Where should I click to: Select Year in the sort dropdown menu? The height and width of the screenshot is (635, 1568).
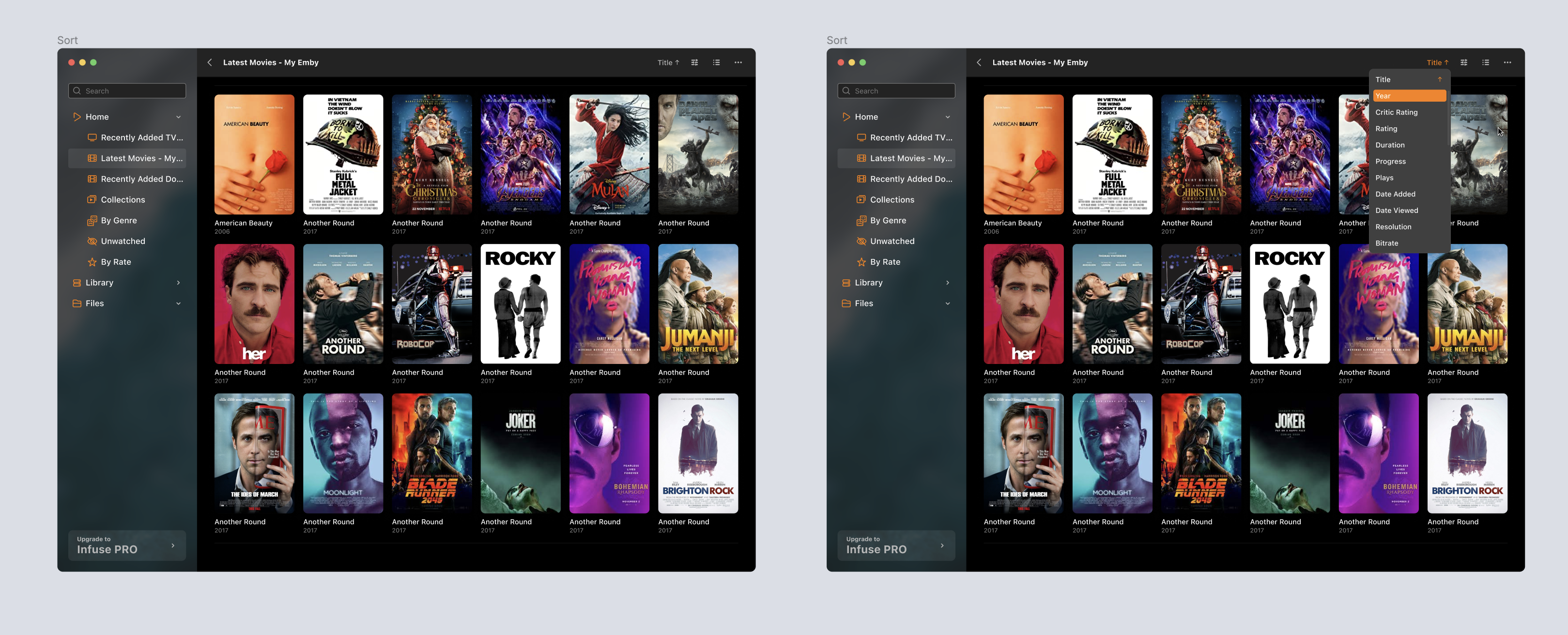point(1409,96)
